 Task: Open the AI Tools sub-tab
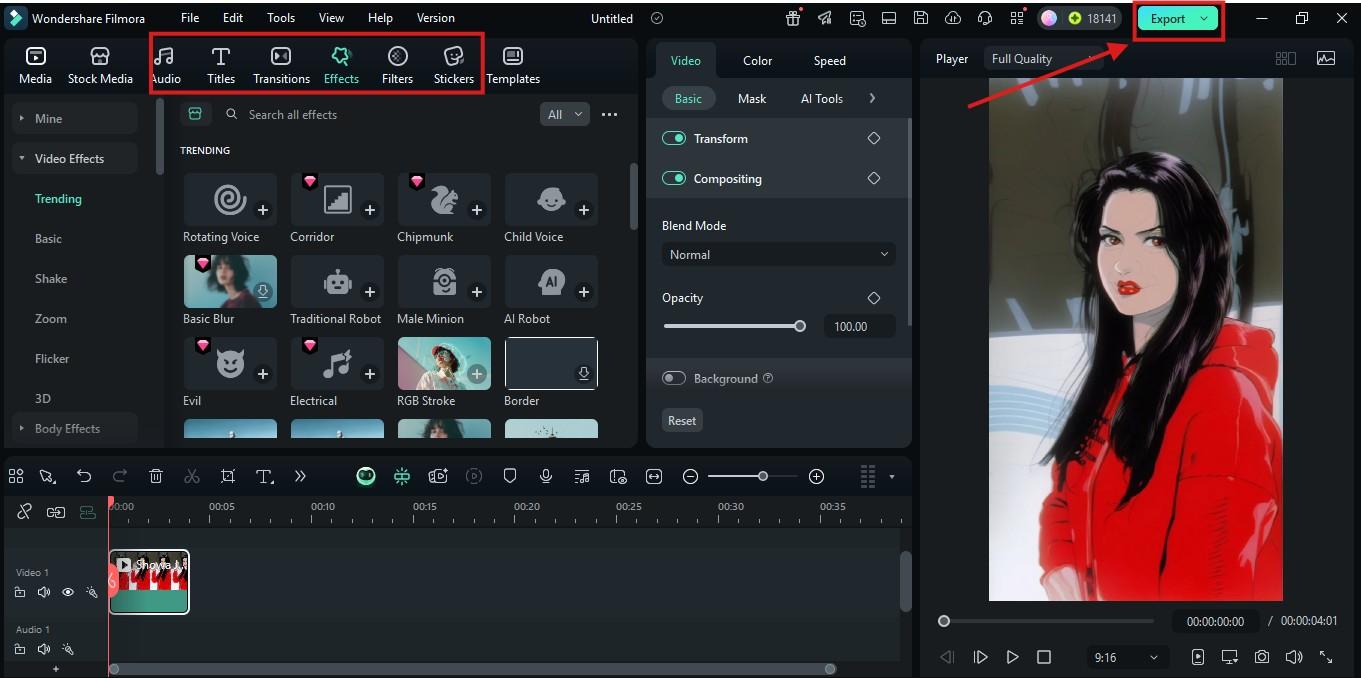(x=821, y=99)
